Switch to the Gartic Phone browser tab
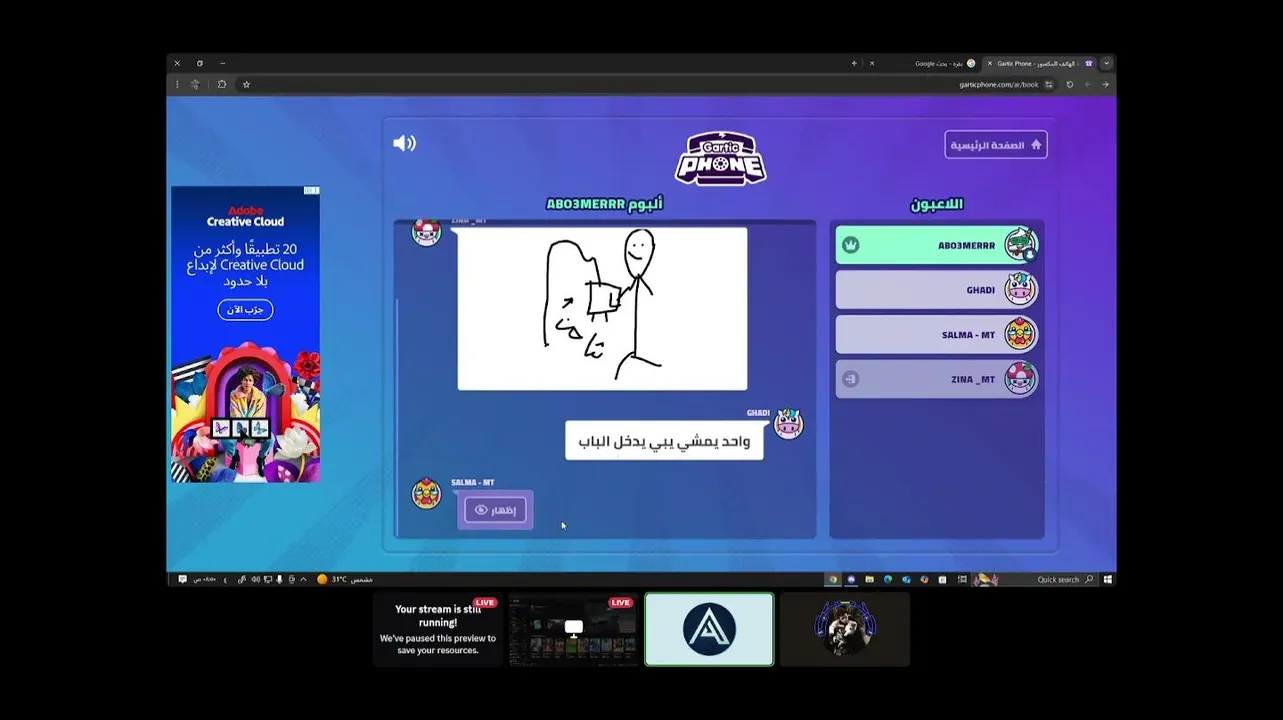Viewport: 1283px width, 720px height. [x=1040, y=63]
